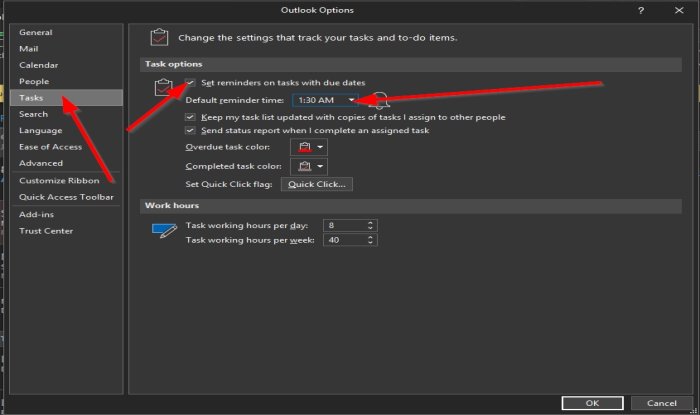Increase task working hours per week
This screenshot has height=415, width=700.
tap(371, 237)
